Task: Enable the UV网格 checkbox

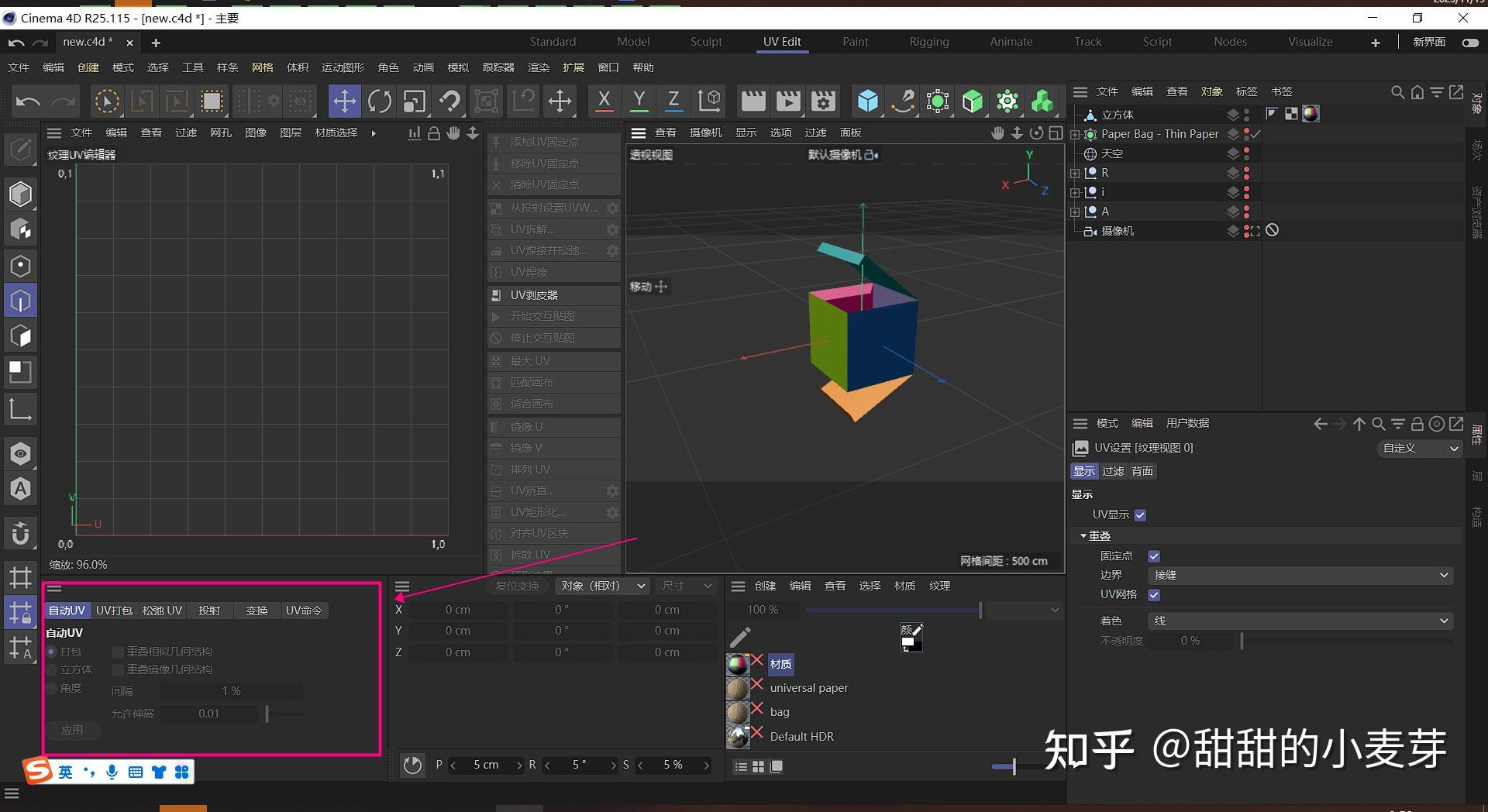Action: [x=1154, y=594]
